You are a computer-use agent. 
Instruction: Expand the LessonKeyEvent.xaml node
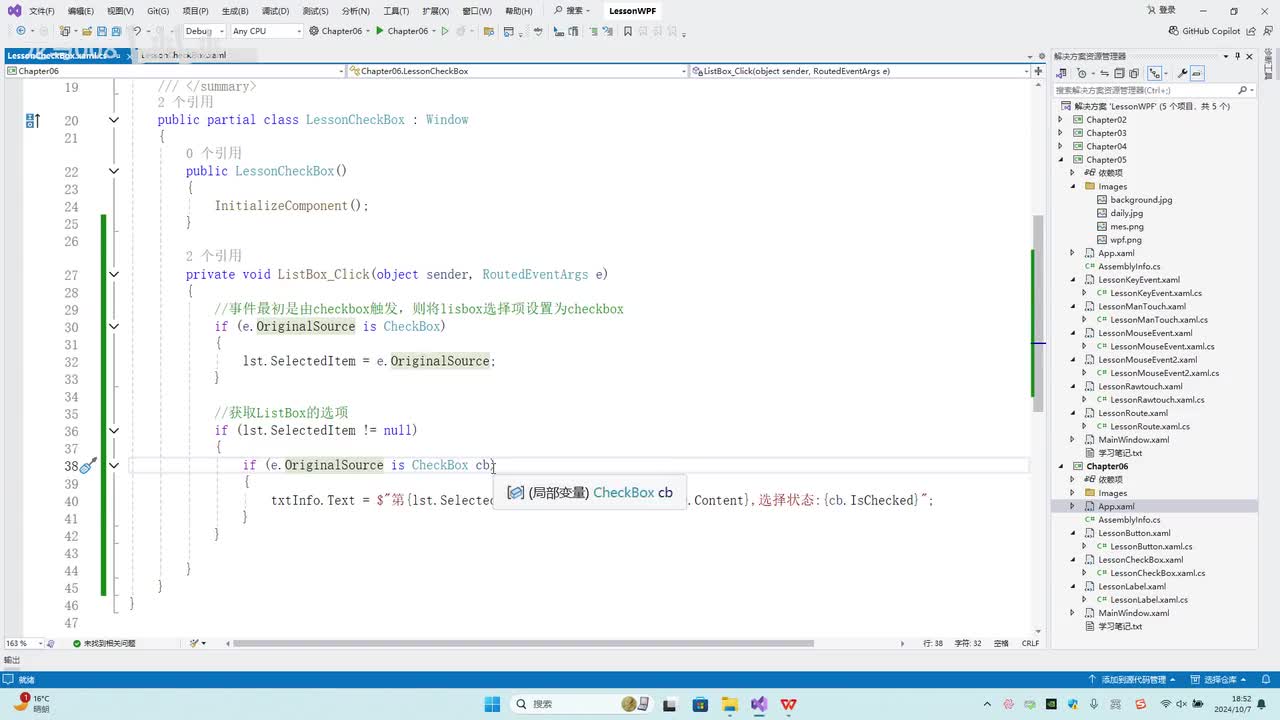(x=1073, y=280)
